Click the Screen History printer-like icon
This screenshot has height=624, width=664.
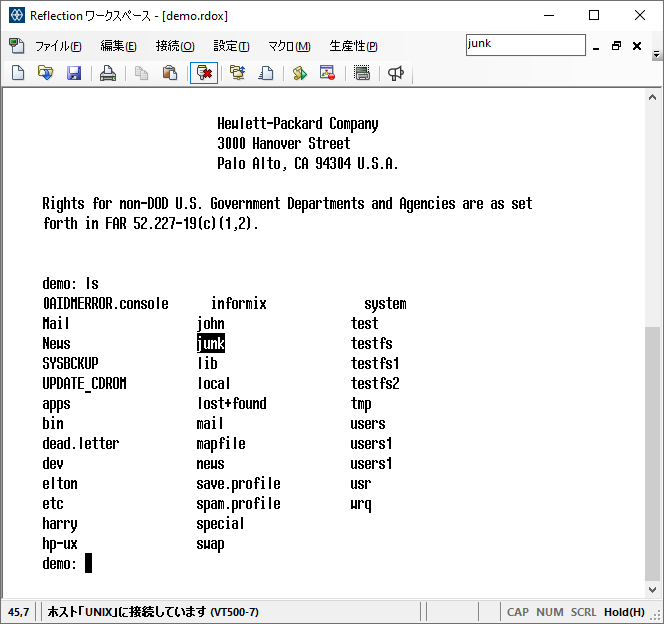pos(362,73)
